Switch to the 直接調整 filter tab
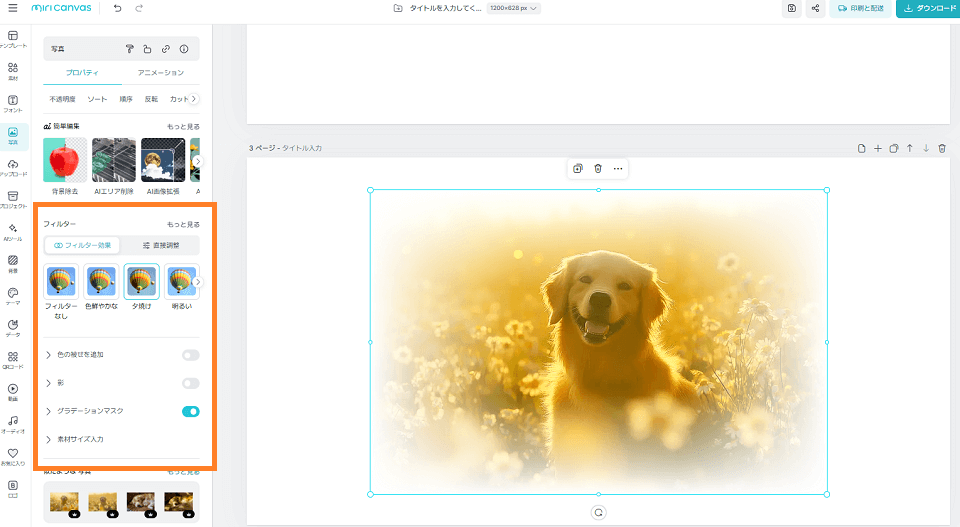This screenshot has height=527, width=960. coord(160,245)
